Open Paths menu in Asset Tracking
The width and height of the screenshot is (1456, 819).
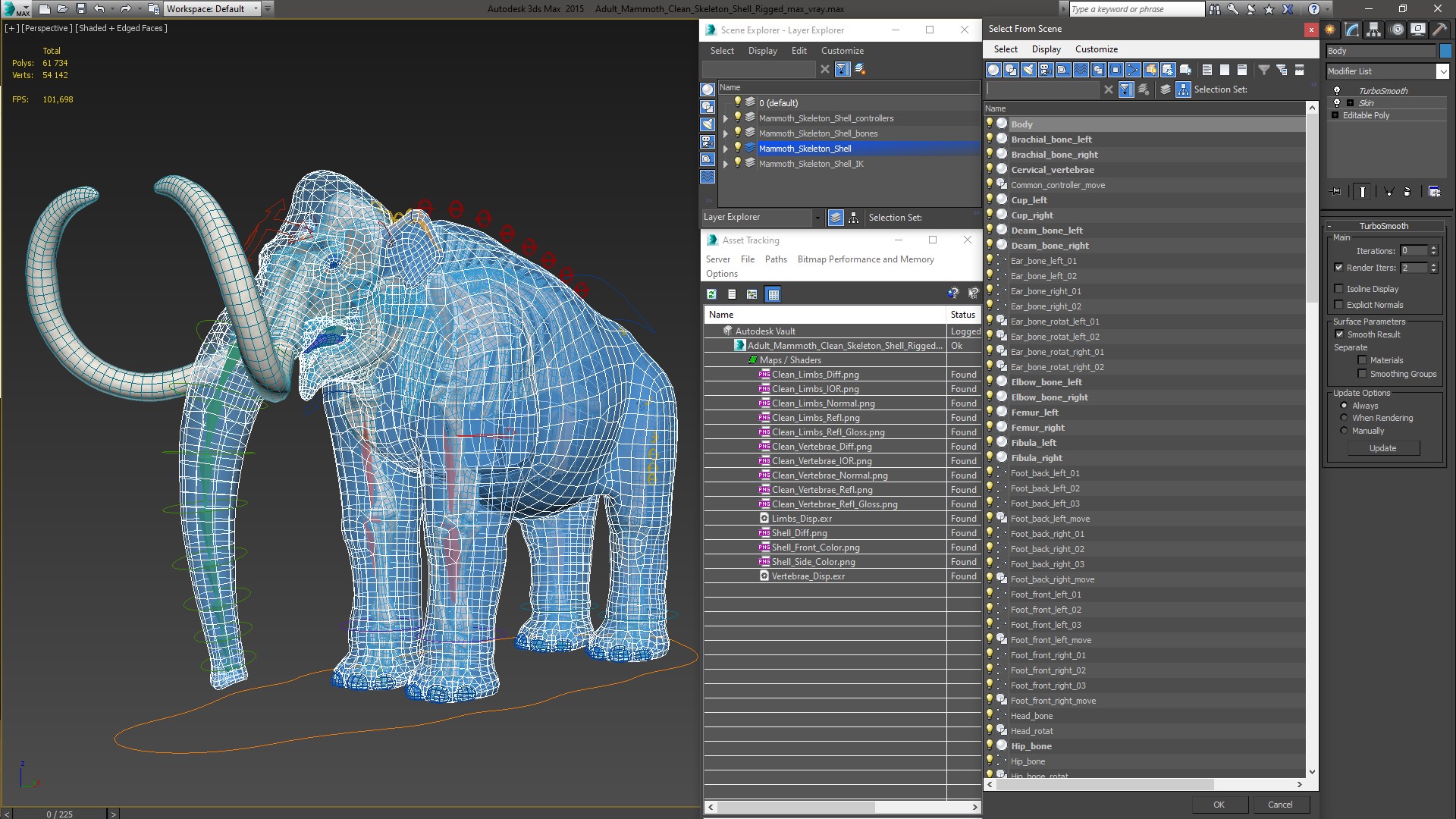click(776, 259)
